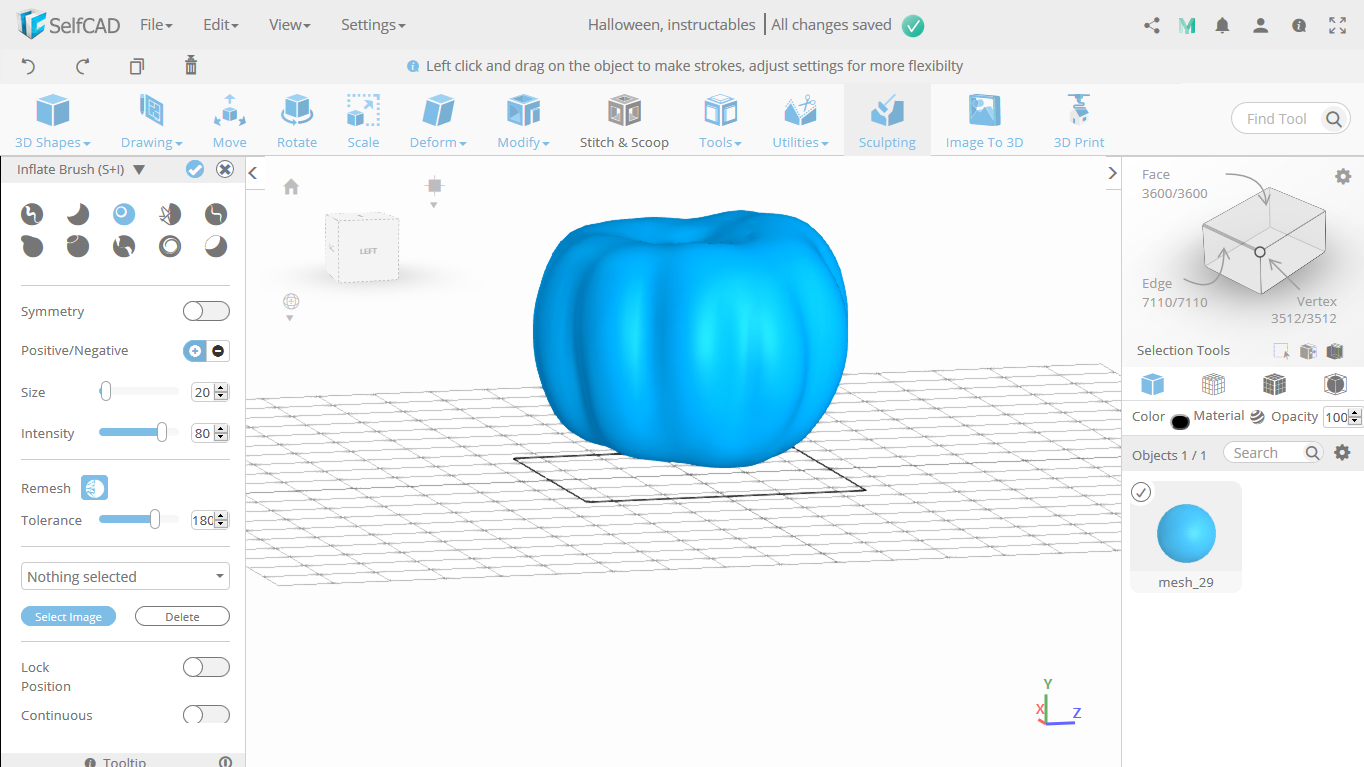Open the Modify dropdown
Screen dimensions: 1364x767
(523, 121)
